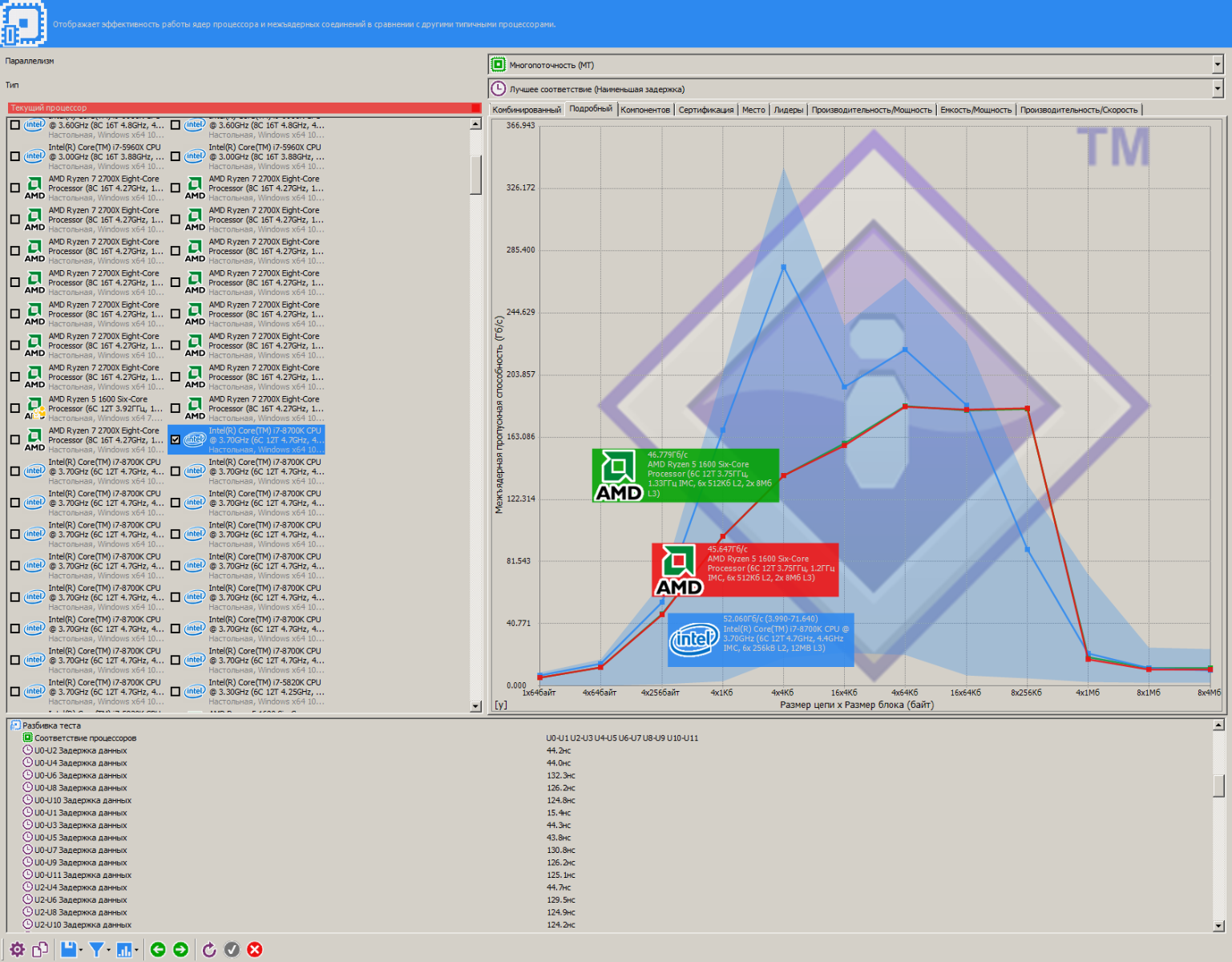Viewport: 1232px width, 962px height.
Task: Uncheck the selected Intel Core i7-8700K entry
Action: 176,440
